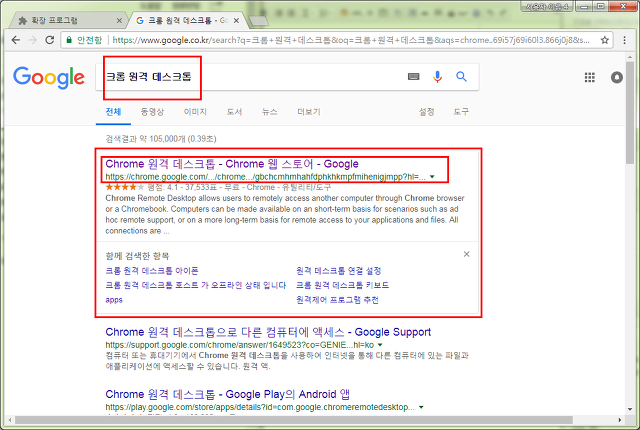Open Chrome 원격 데스크톱 Chrome 웹 스토어 result
The image size is (640, 430).
(232, 164)
